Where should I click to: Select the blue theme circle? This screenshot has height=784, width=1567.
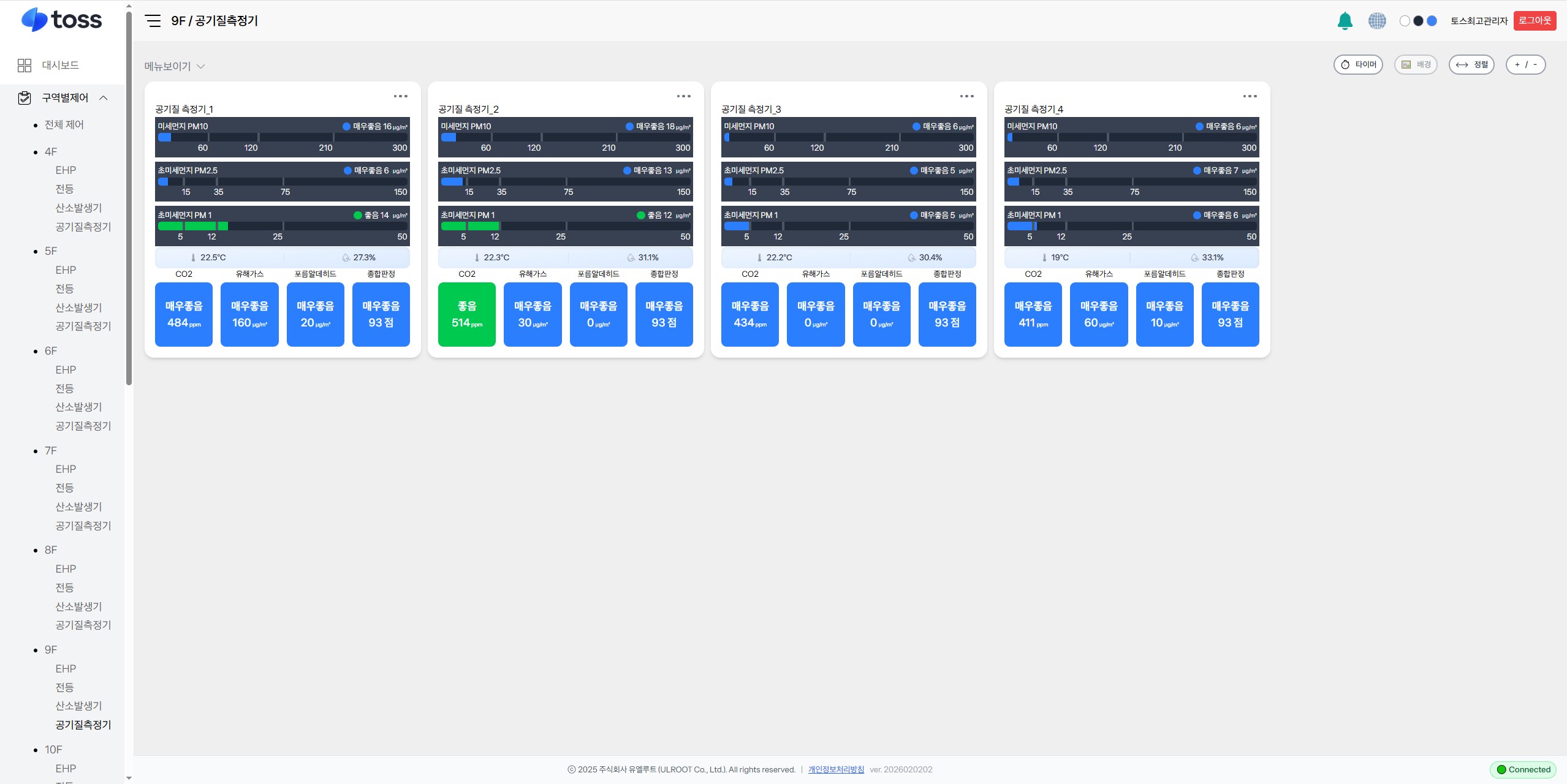(x=1432, y=21)
